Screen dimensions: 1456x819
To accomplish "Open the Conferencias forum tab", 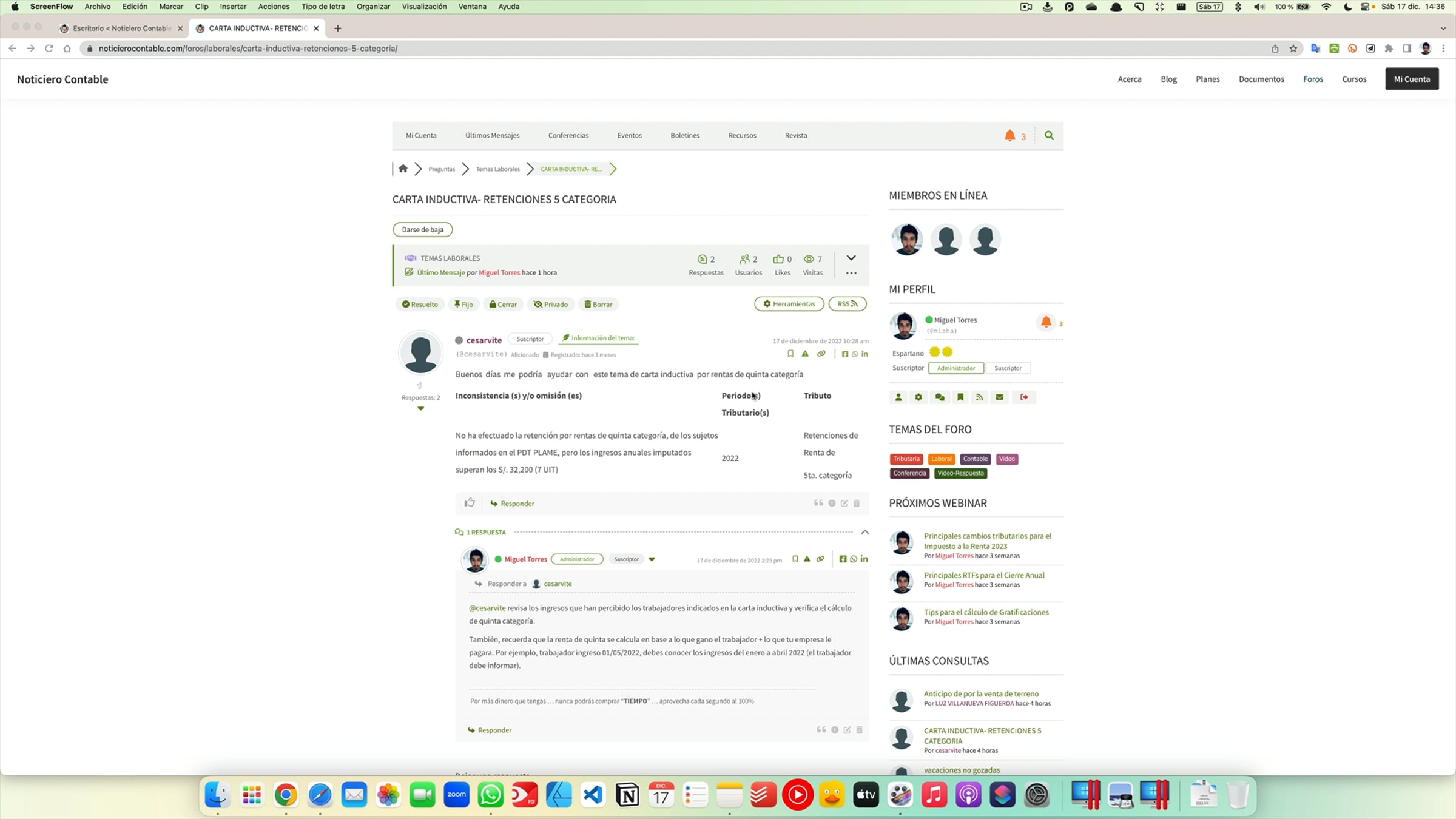I will pyautogui.click(x=568, y=136).
